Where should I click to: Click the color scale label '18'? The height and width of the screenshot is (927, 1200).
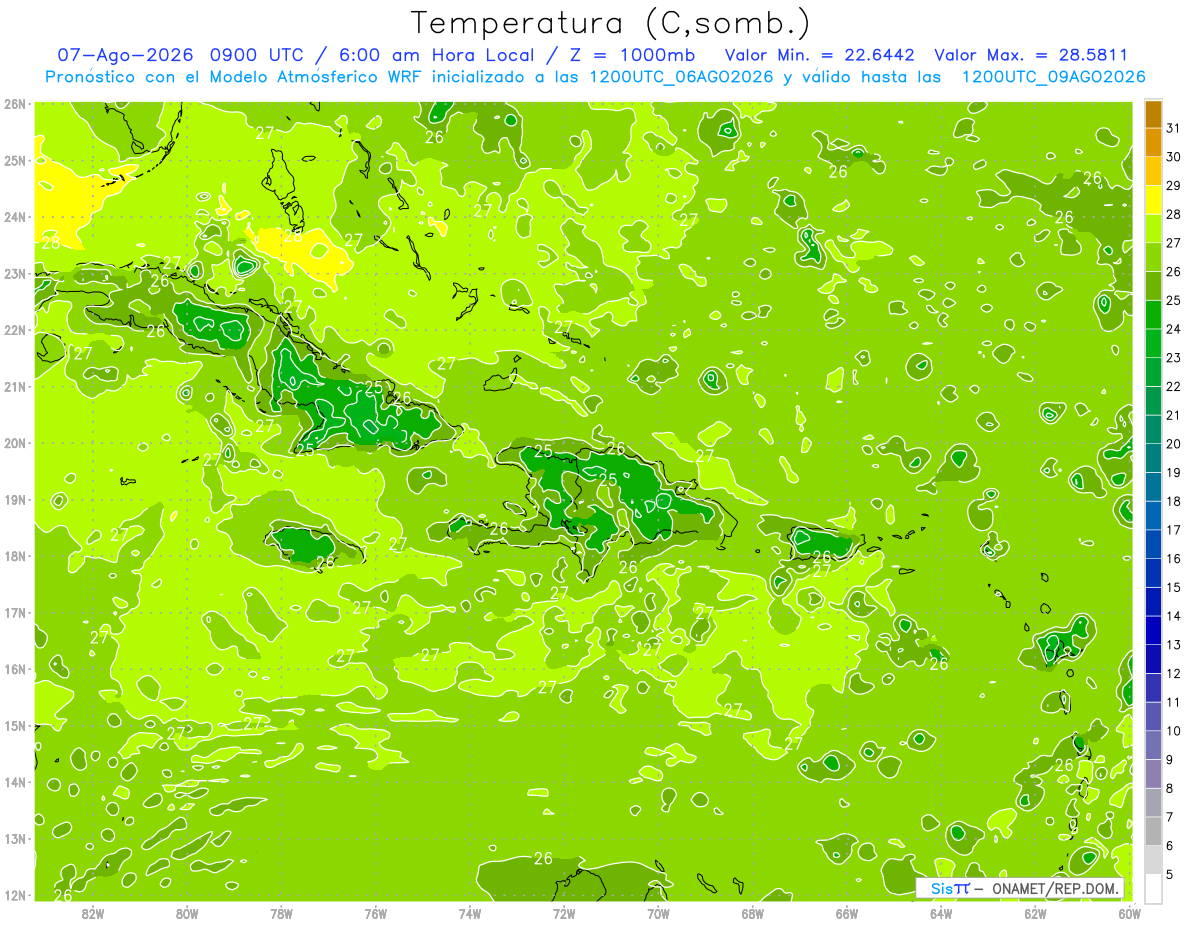1173,501
